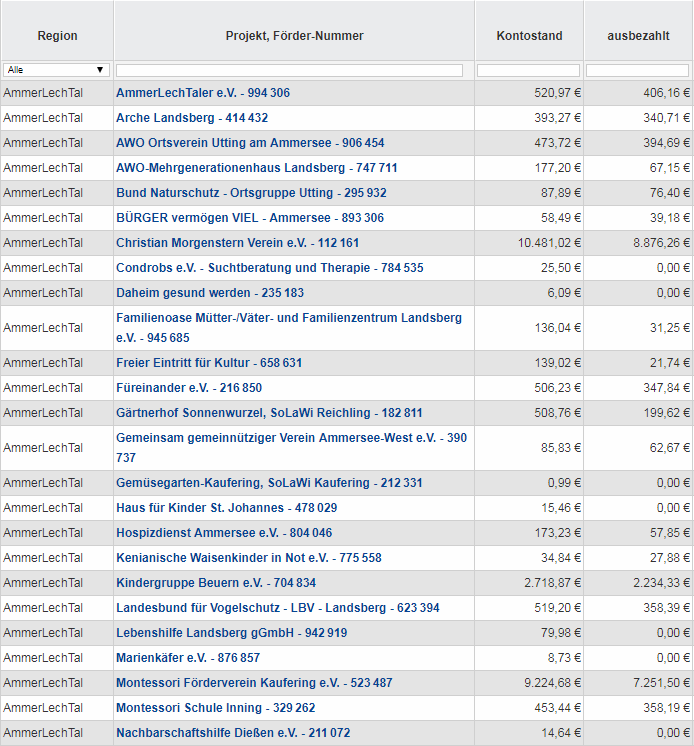Click the Projekt, Förder-Nummer column header
The width and height of the screenshot is (694, 746).
pos(294,36)
